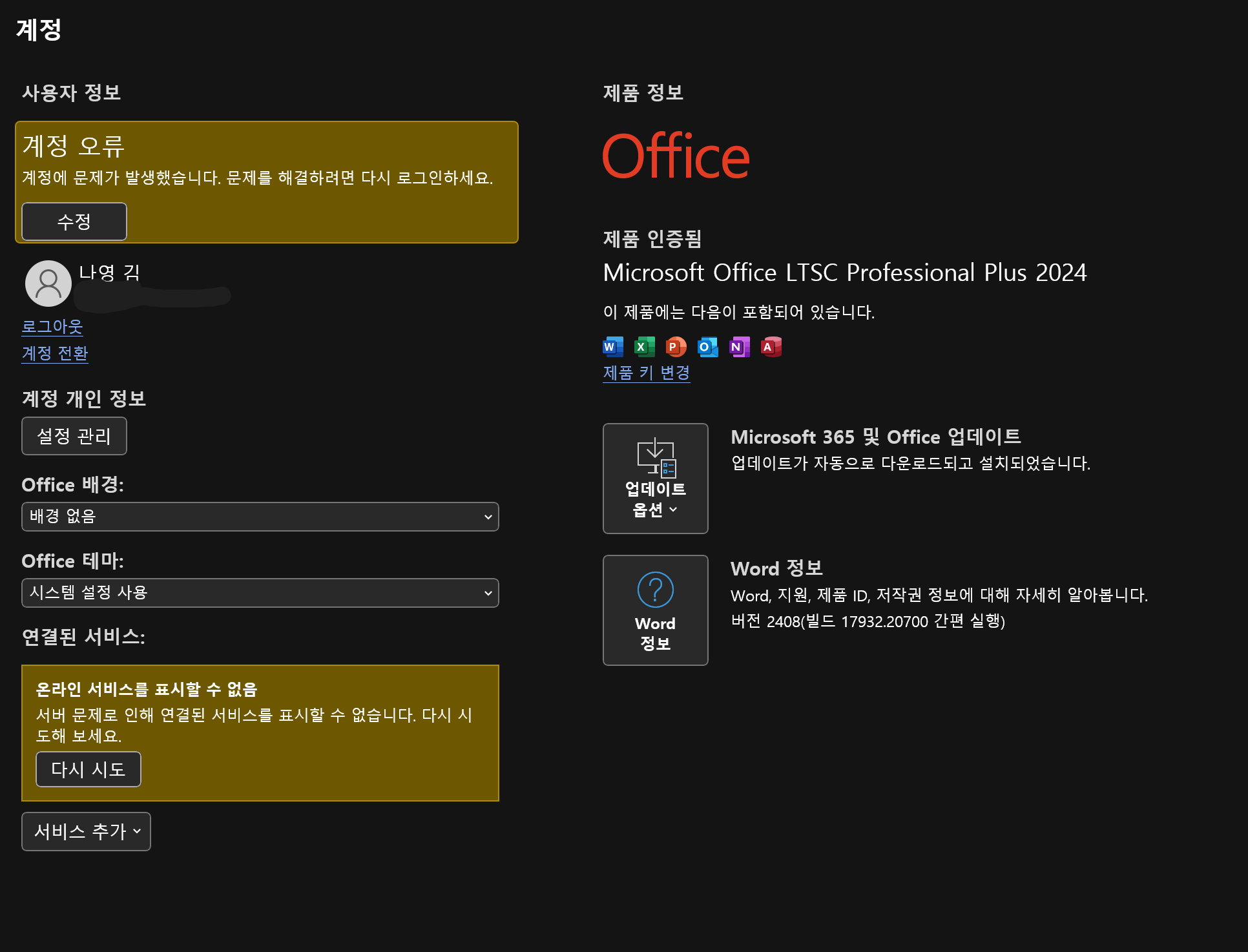Click the Office logo text

676,156
